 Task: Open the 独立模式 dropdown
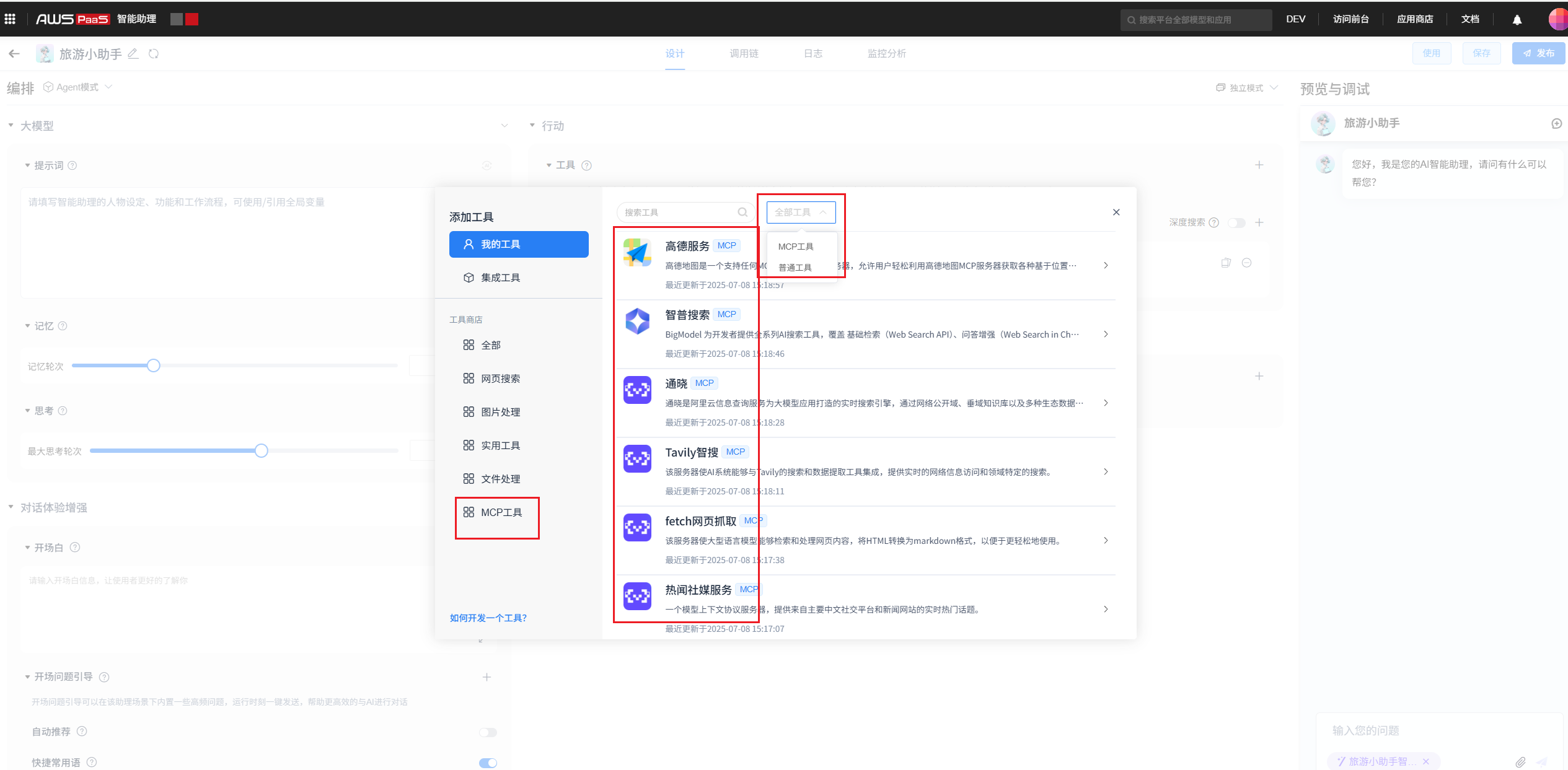point(1246,88)
